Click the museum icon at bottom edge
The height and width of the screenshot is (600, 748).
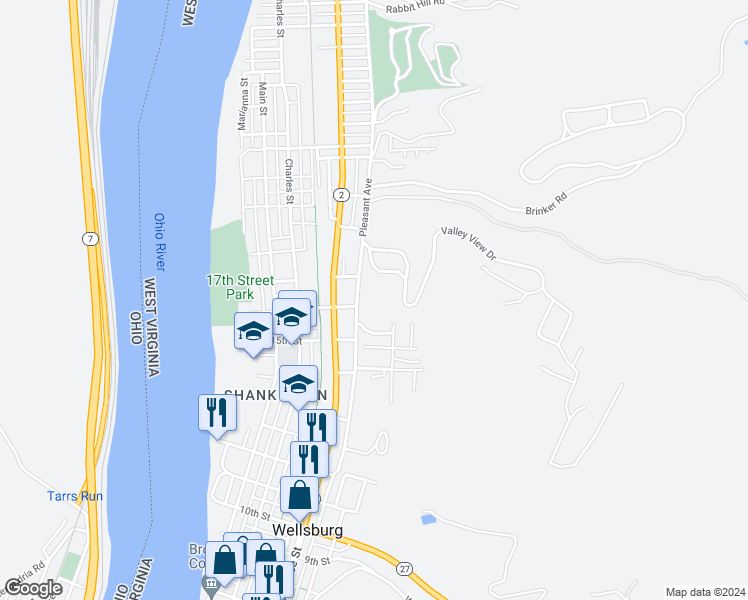point(211,586)
